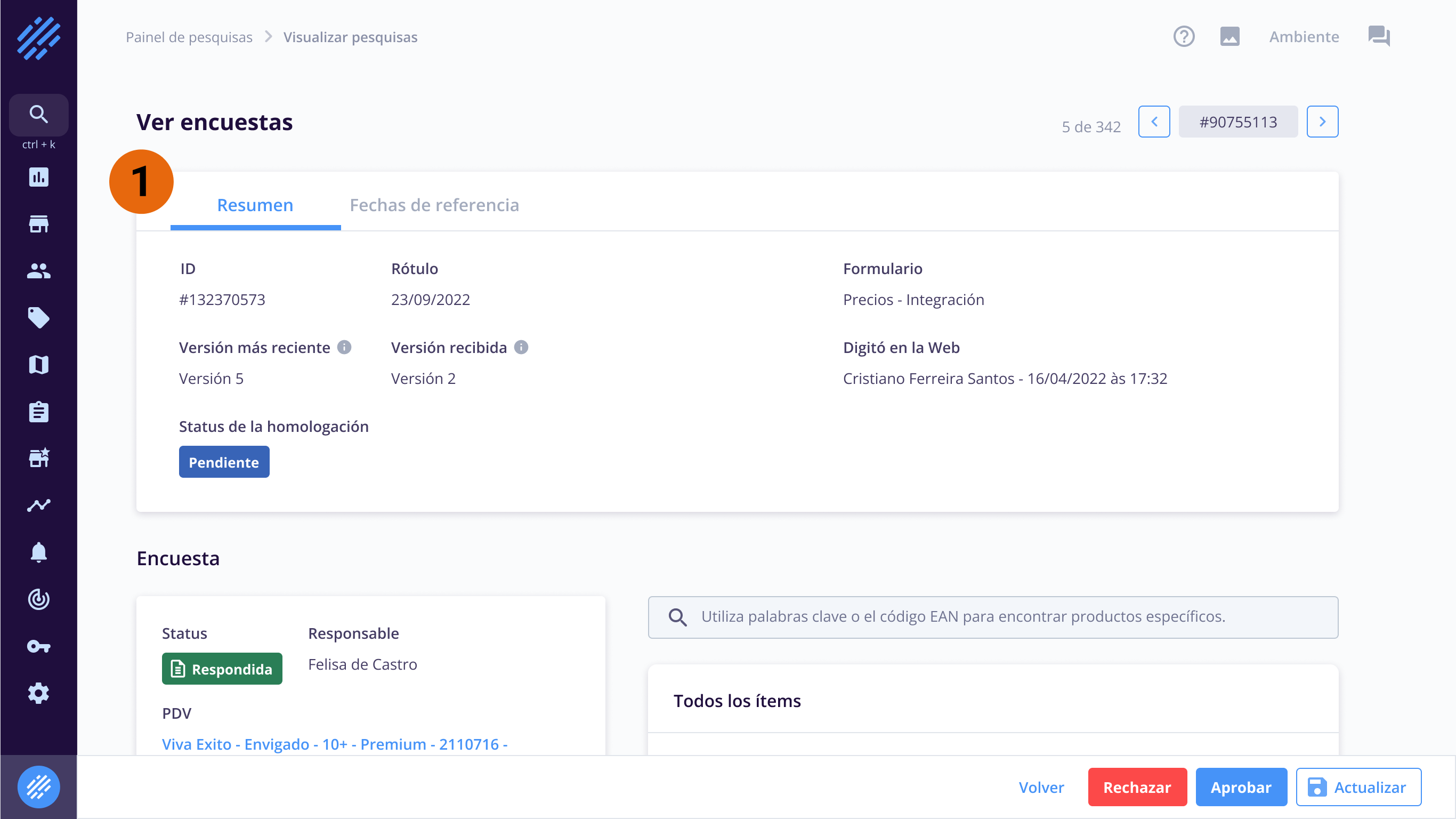The height and width of the screenshot is (819, 1456).
Task: Switch to Fechas de referencia tab
Action: (x=434, y=205)
